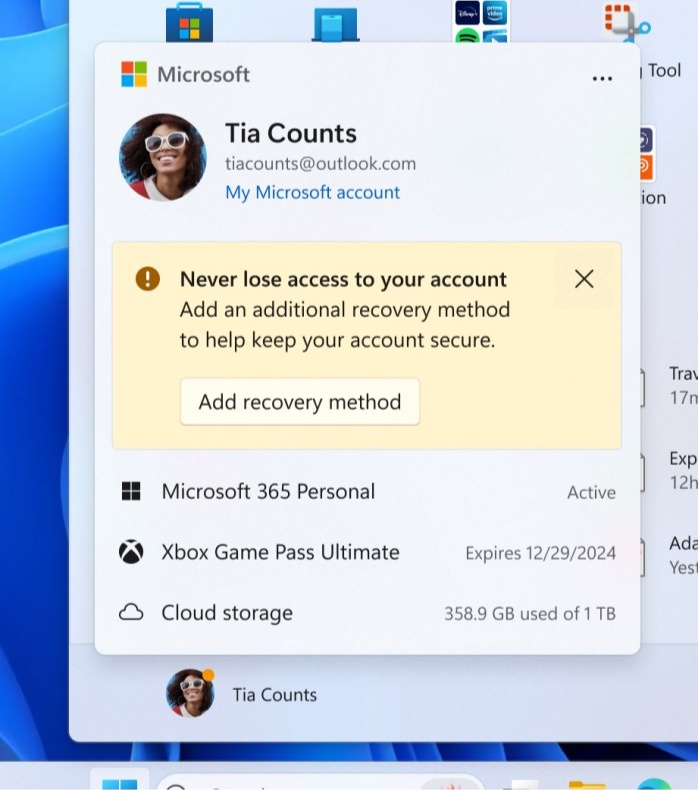Open the Xbox Game Pass Ultimate row

pos(367,553)
